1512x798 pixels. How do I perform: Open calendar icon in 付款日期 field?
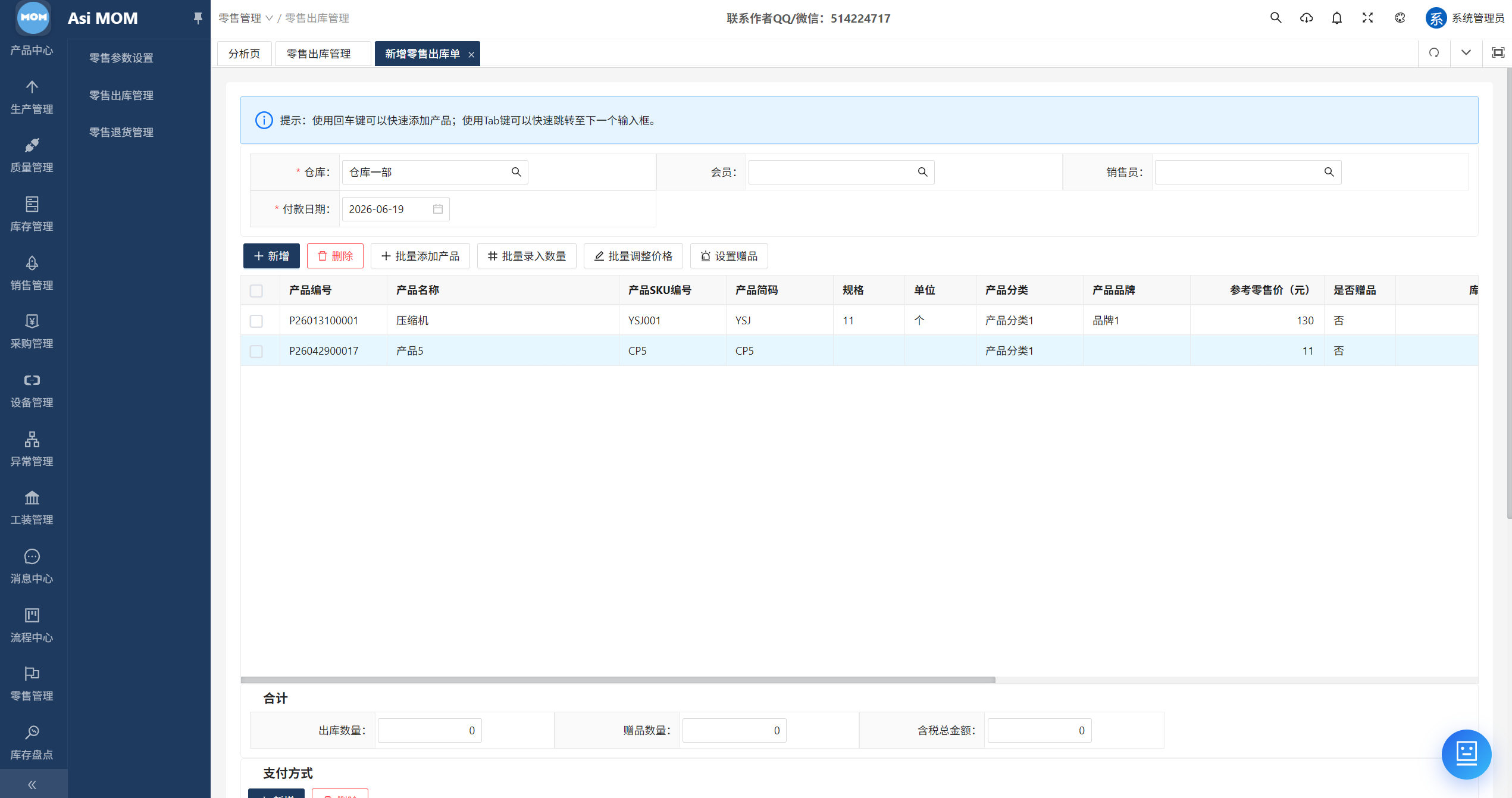(438, 209)
